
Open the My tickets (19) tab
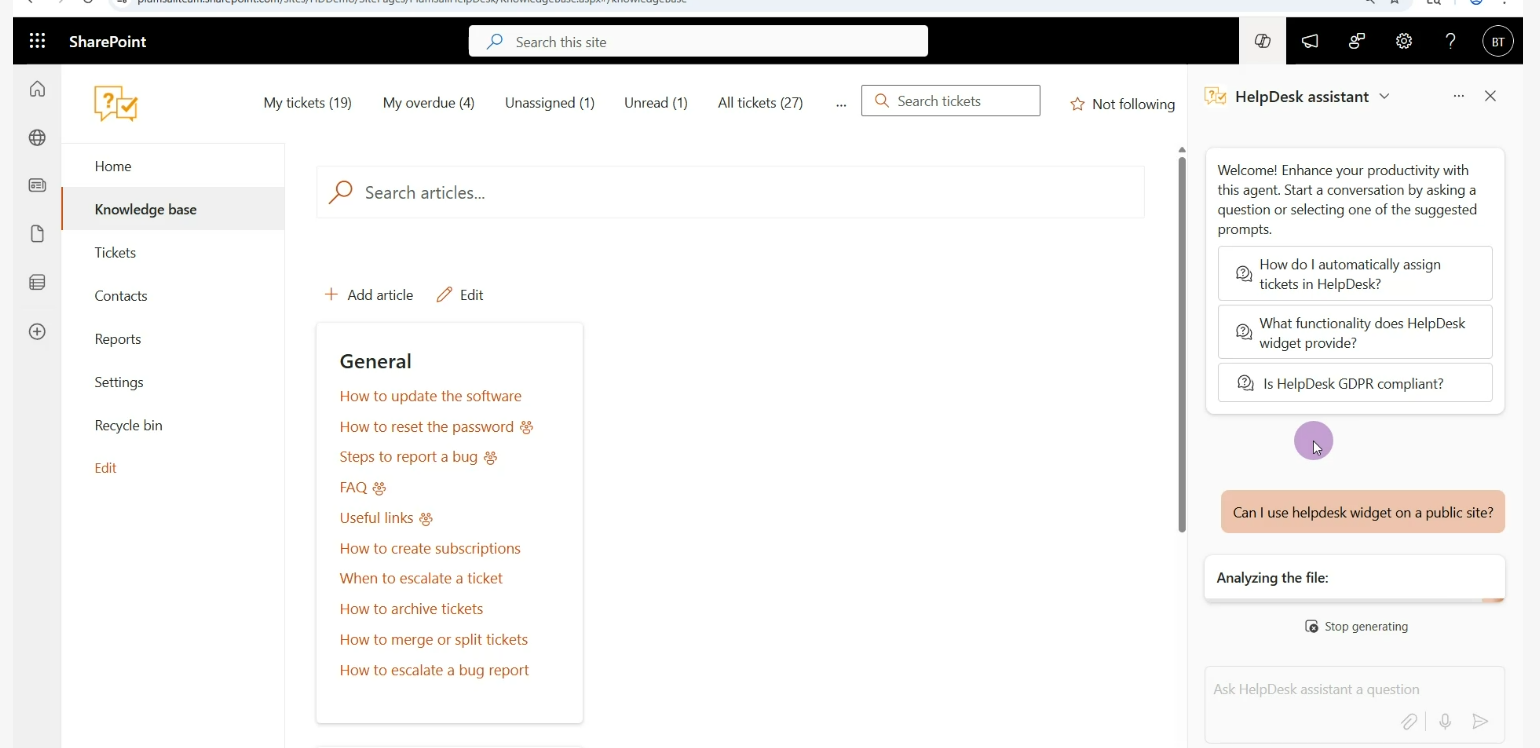click(x=308, y=103)
